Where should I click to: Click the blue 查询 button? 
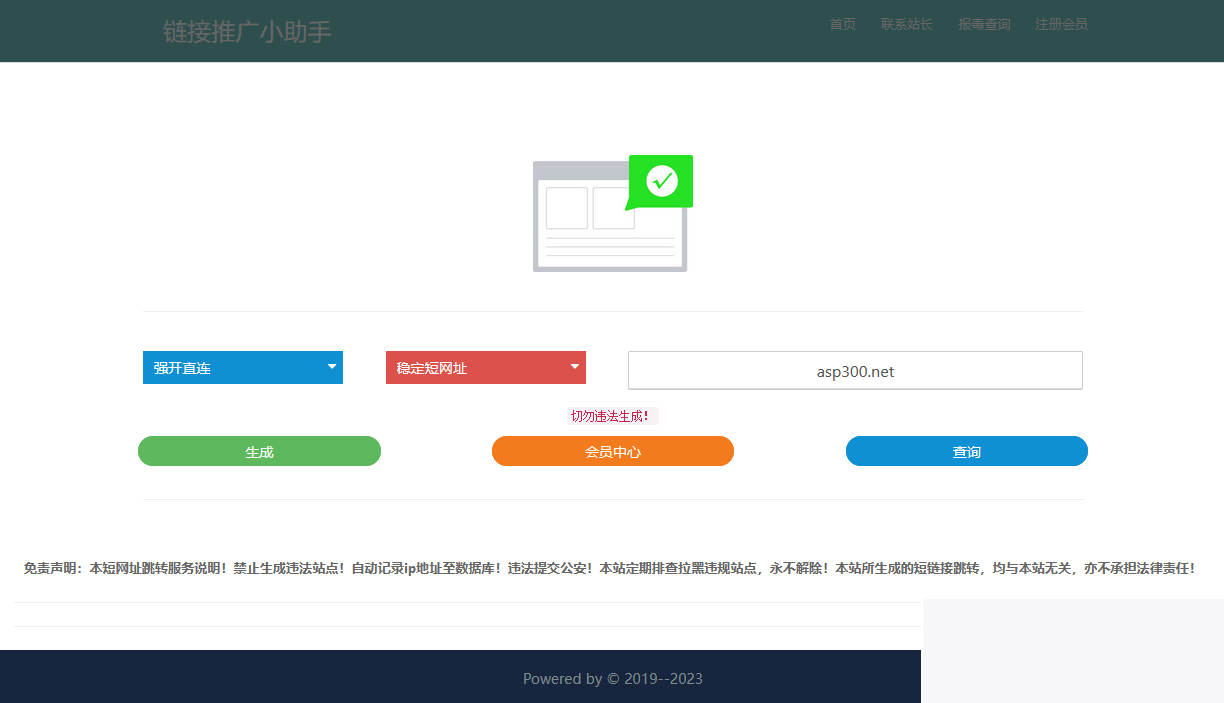(966, 451)
